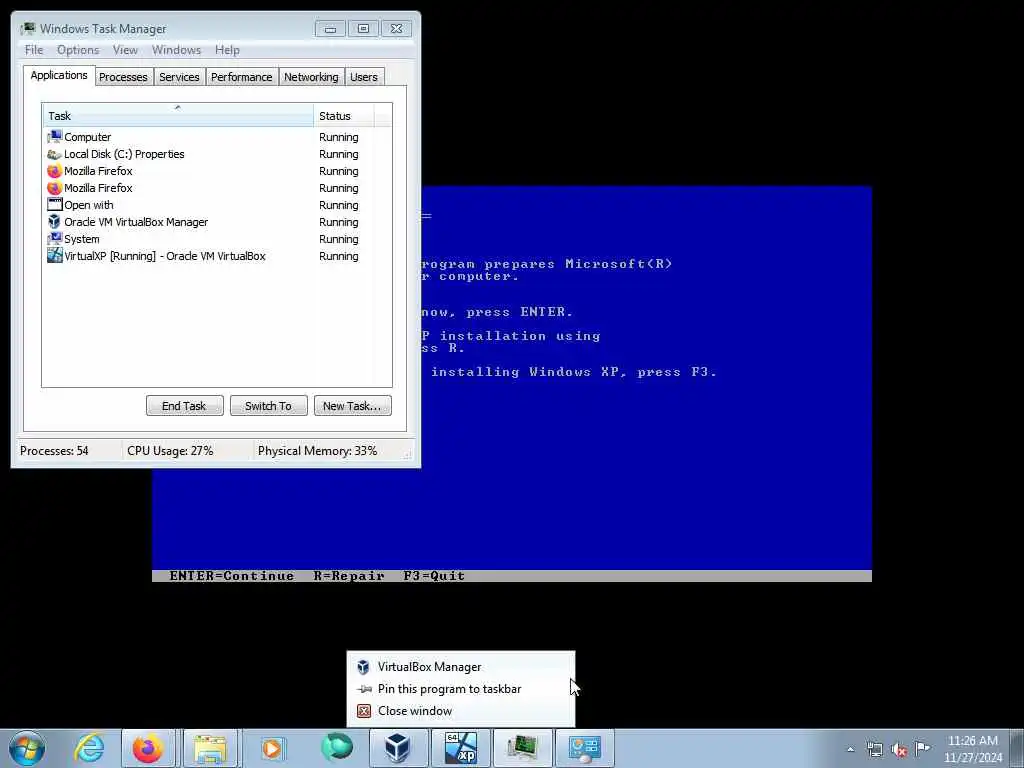Select the System task icon

click(54, 239)
